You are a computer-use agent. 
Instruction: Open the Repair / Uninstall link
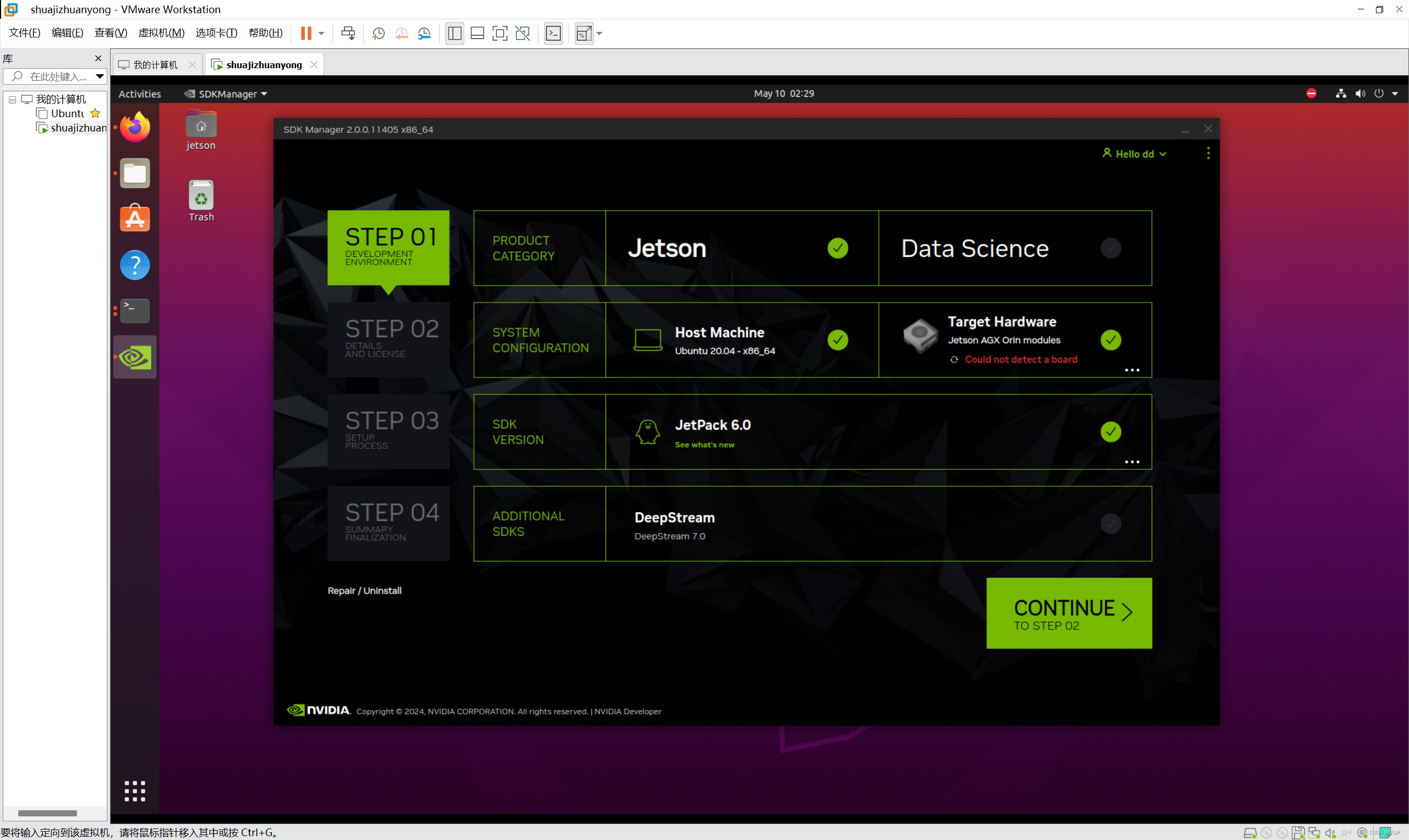[x=364, y=590]
